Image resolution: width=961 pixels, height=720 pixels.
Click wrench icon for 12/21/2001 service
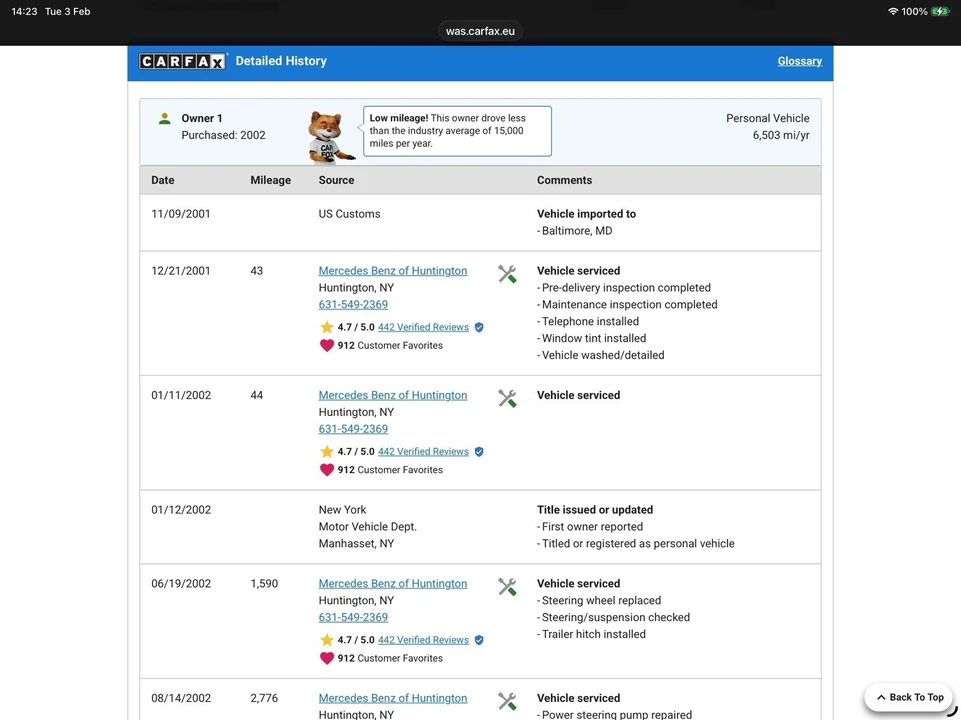507,274
